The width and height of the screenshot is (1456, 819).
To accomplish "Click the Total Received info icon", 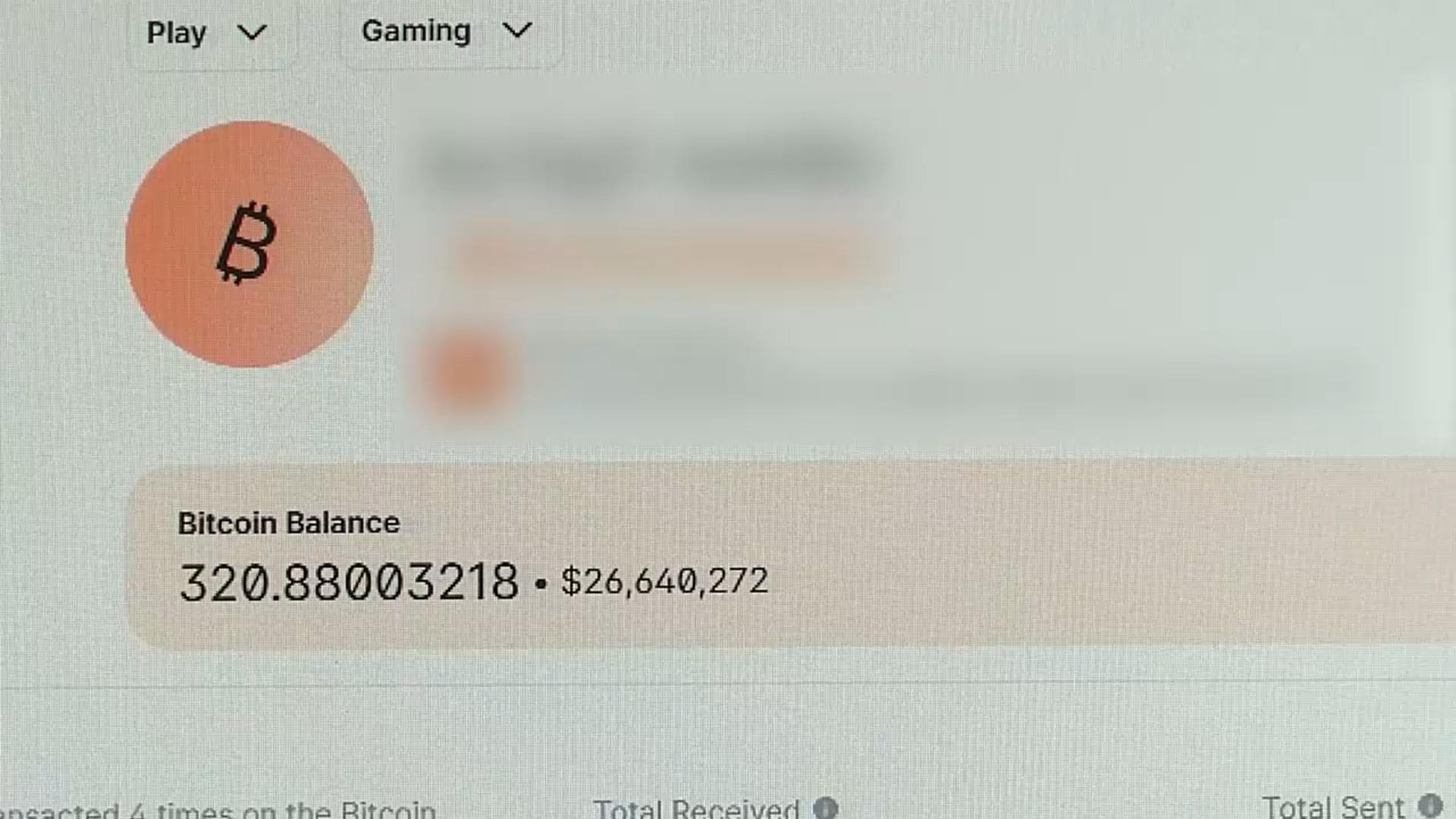I will point(826,808).
